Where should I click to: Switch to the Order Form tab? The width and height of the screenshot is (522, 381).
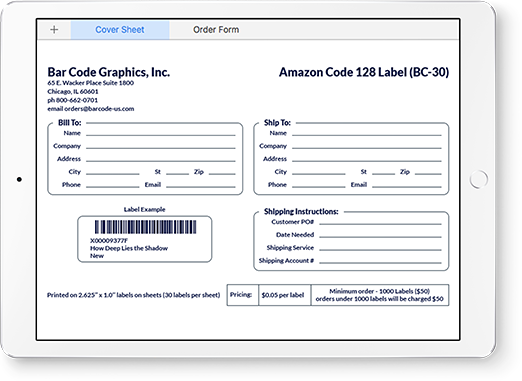(216, 30)
